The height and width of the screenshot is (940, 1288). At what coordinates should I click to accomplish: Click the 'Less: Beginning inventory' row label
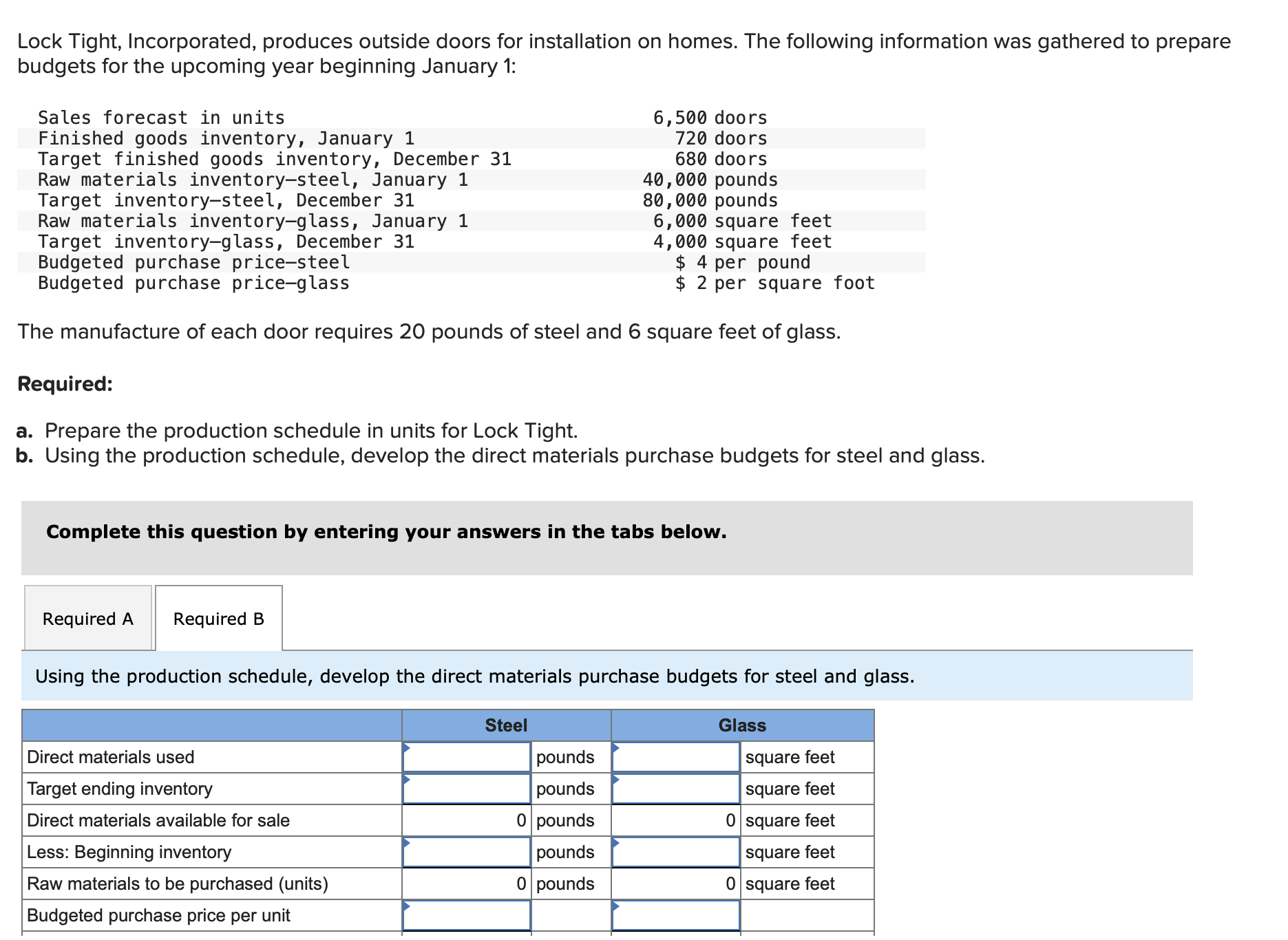(129, 852)
